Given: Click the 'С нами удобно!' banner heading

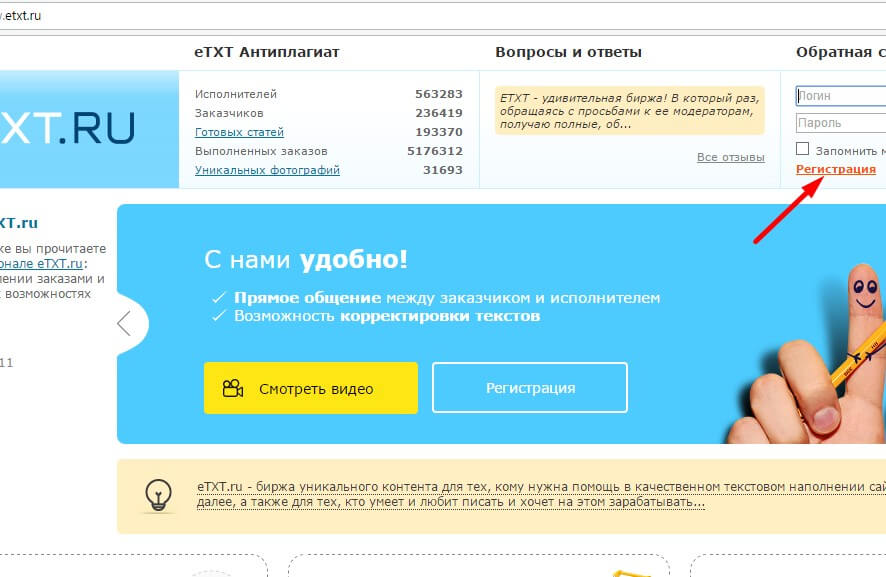Looking at the screenshot, I should (x=306, y=259).
